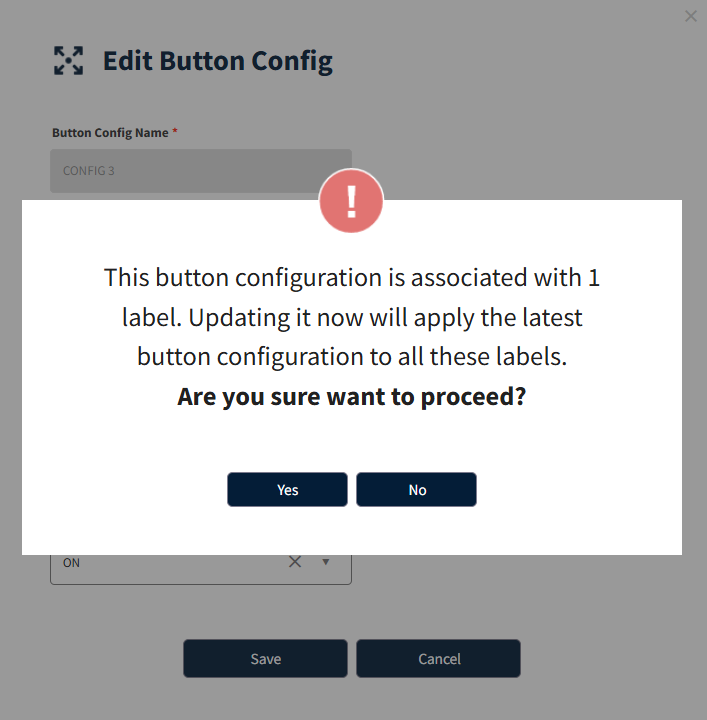Click the red required asterisk marker
The height and width of the screenshot is (720, 707).
tap(175, 132)
